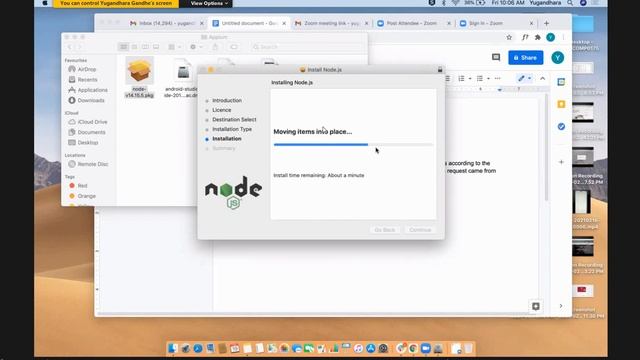Viewport: 640px width, 360px height.
Task: Switch to Sign In - Zoom tab
Action: (x=496, y=24)
